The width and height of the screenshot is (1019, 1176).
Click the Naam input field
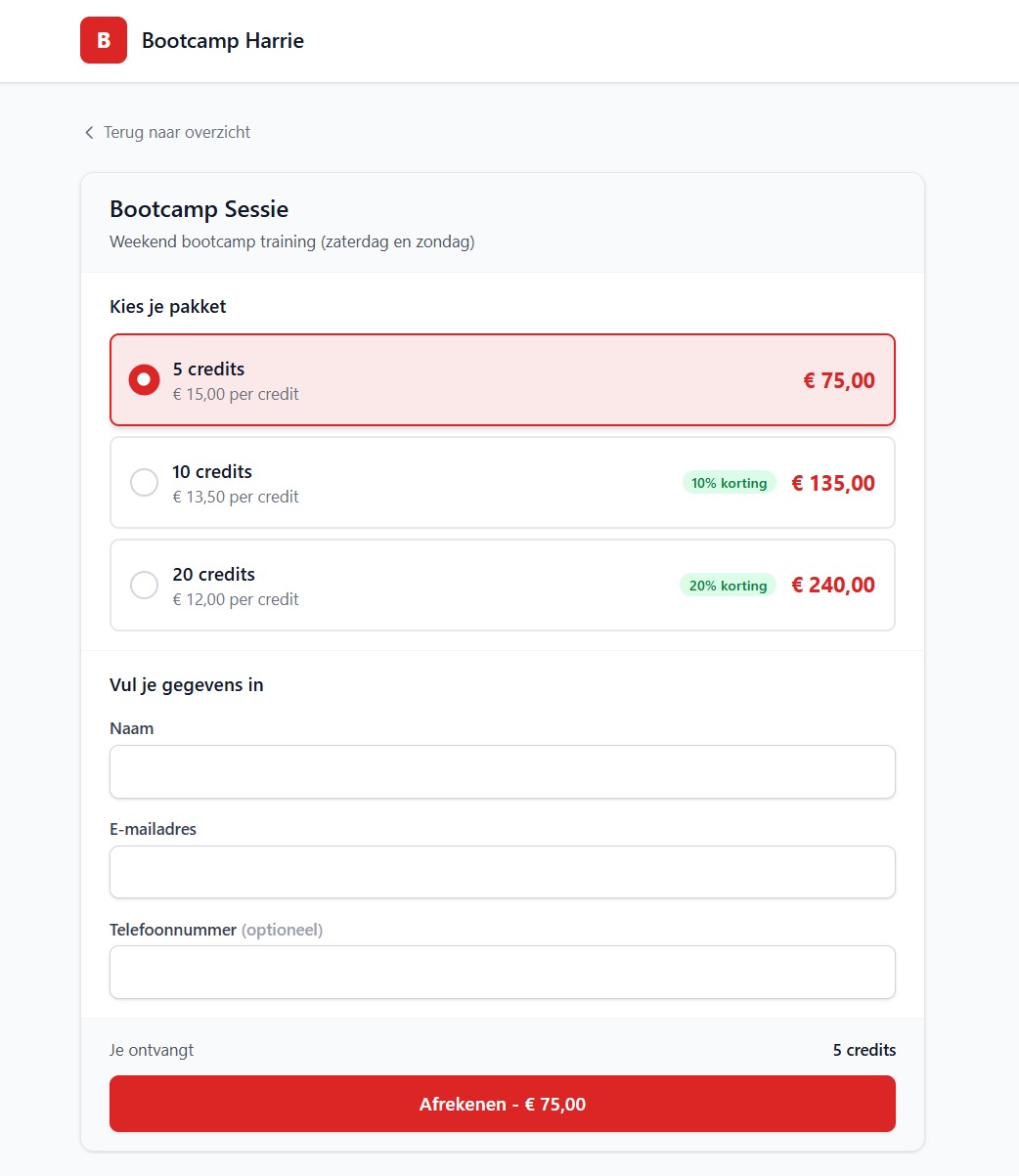coord(502,771)
